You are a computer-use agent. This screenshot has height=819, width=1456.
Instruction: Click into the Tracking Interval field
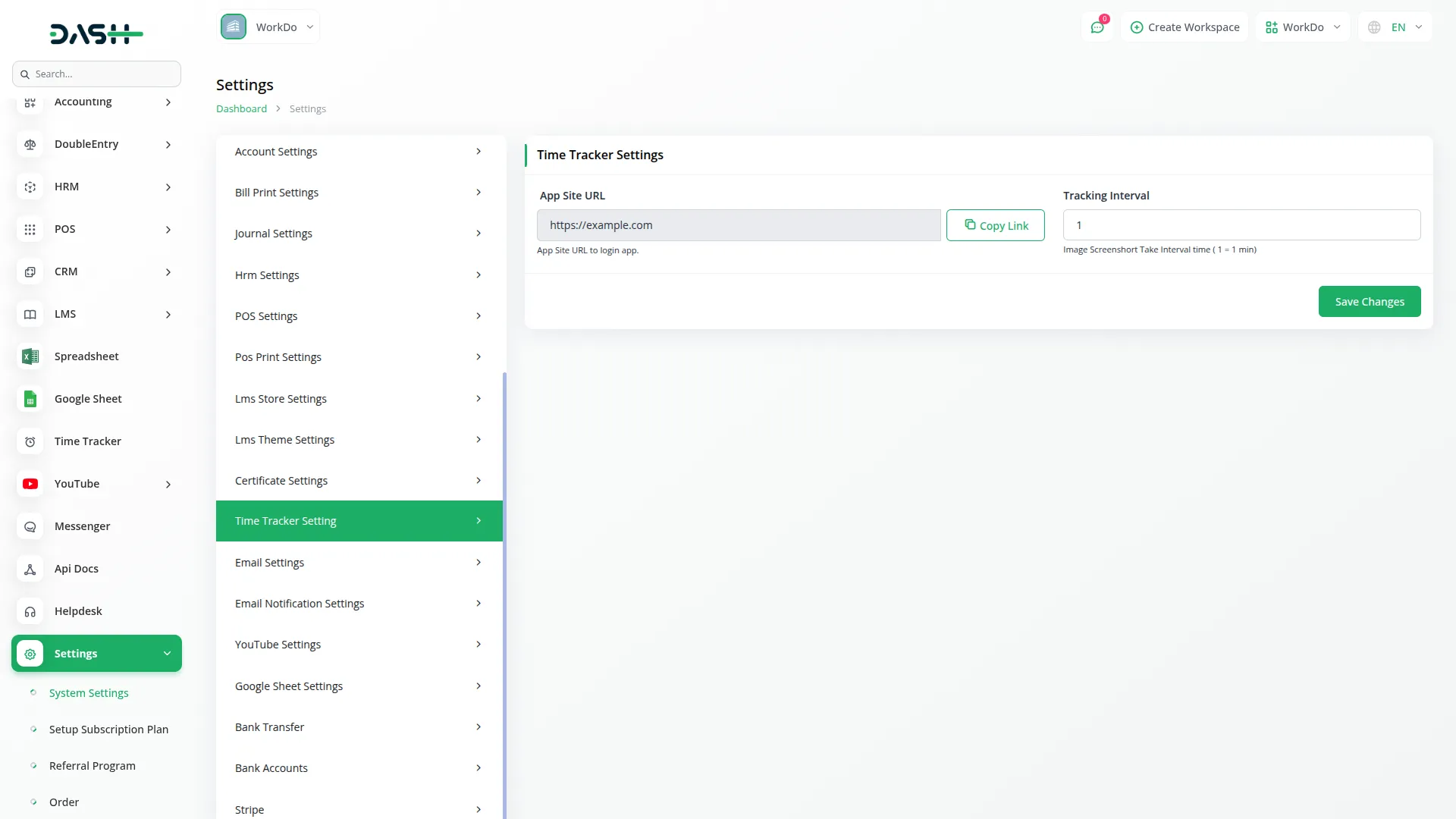[x=1241, y=225]
